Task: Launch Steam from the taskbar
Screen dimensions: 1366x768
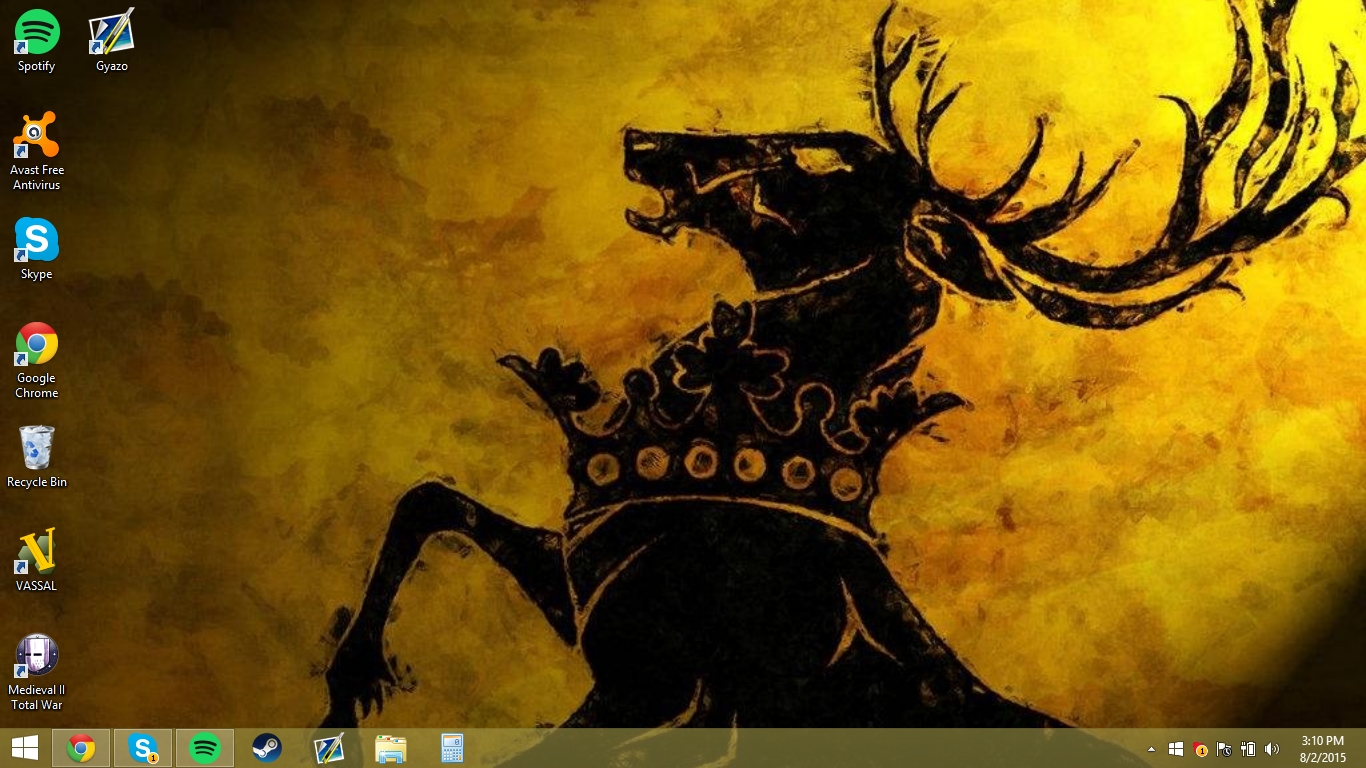Action: point(267,748)
